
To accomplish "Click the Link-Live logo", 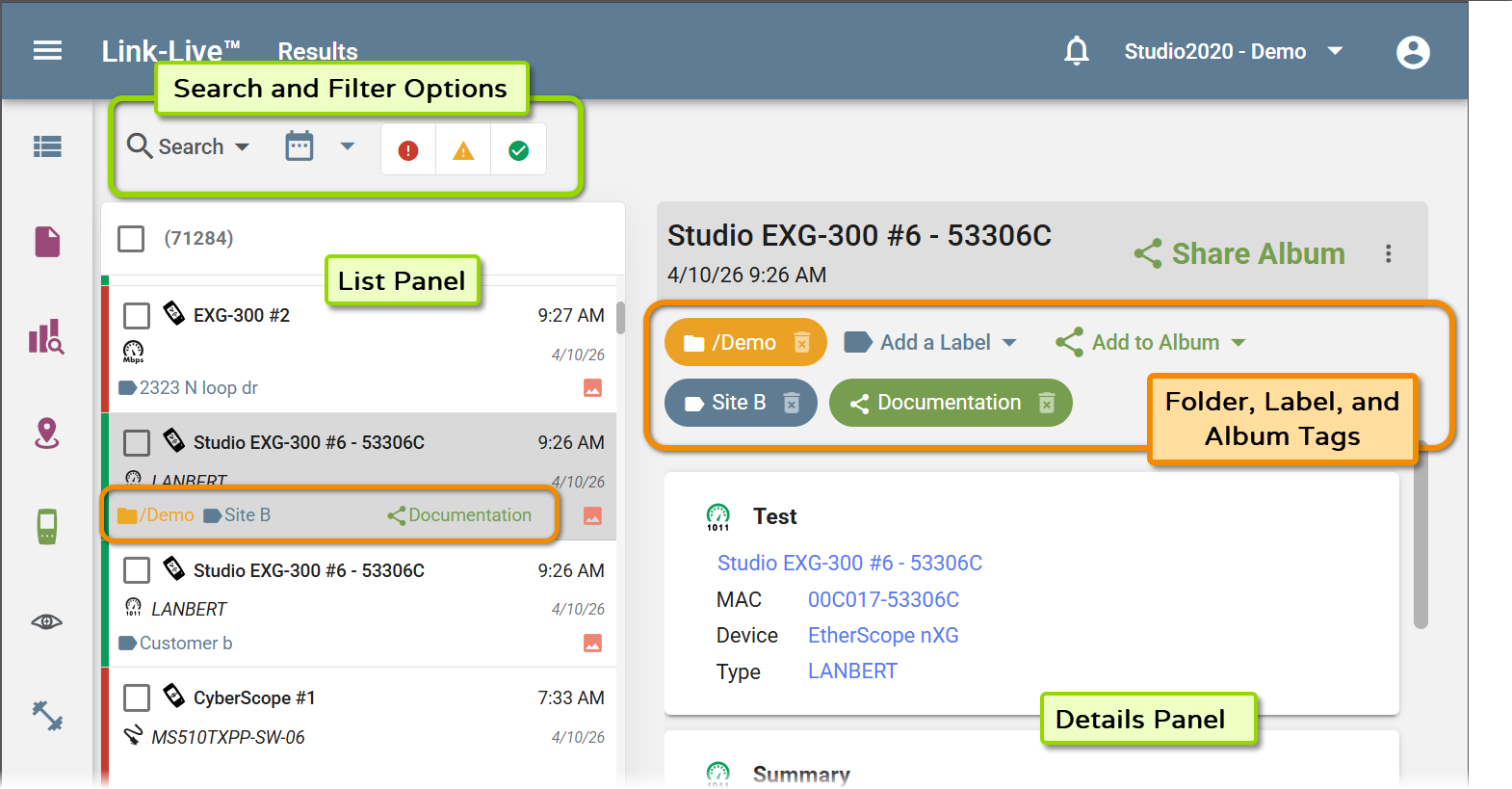I will [171, 51].
